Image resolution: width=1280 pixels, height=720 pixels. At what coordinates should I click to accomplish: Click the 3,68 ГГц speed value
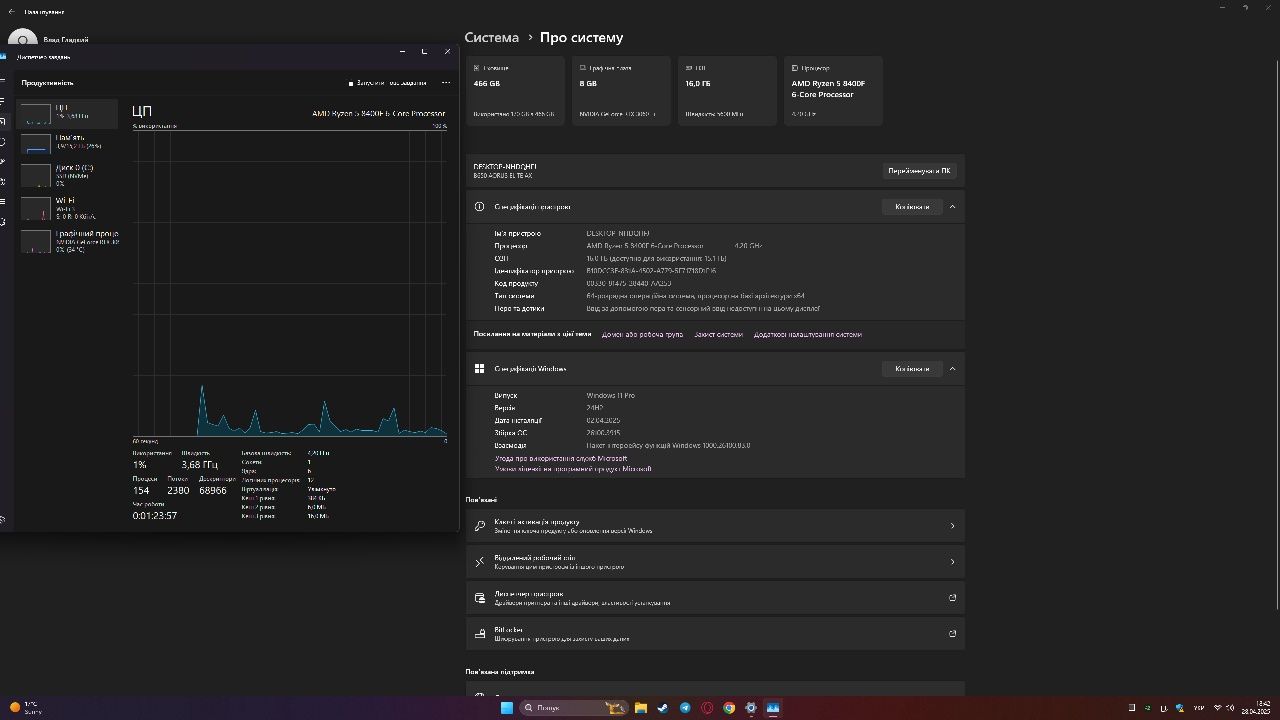tap(199, 464)
